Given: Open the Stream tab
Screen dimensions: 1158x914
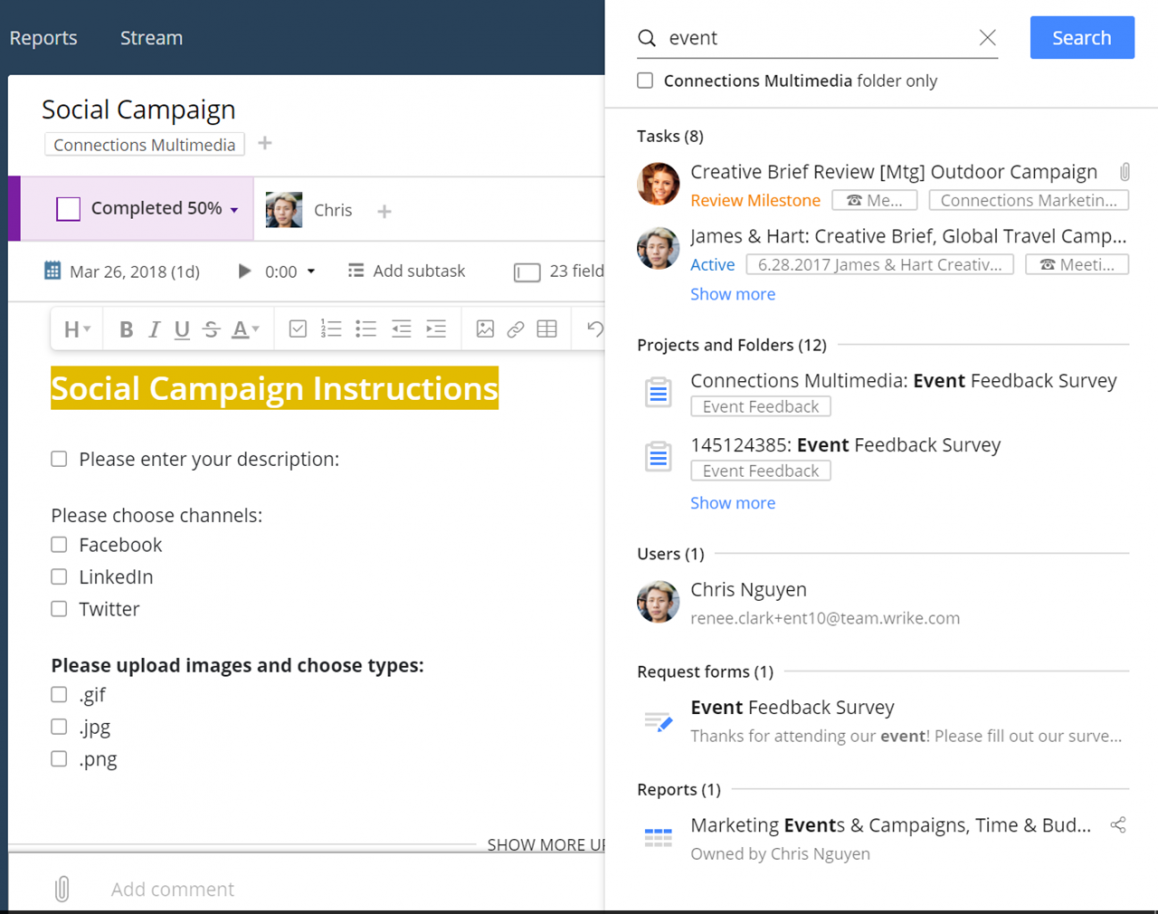Looking at the screenshot, I should [x=151, y=38].
